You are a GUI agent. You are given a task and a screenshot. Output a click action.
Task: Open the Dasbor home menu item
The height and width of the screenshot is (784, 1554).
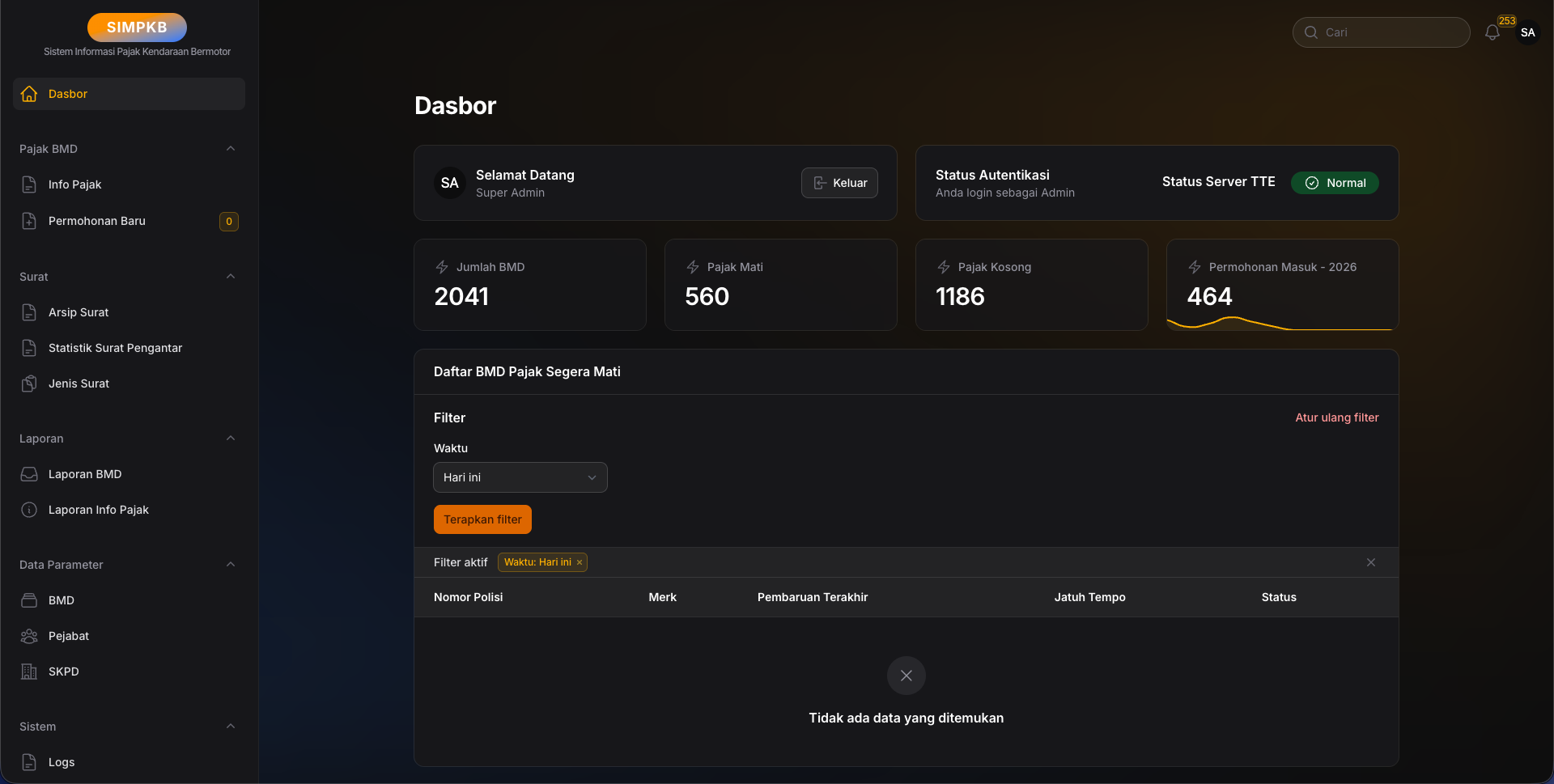click(129, 94)
